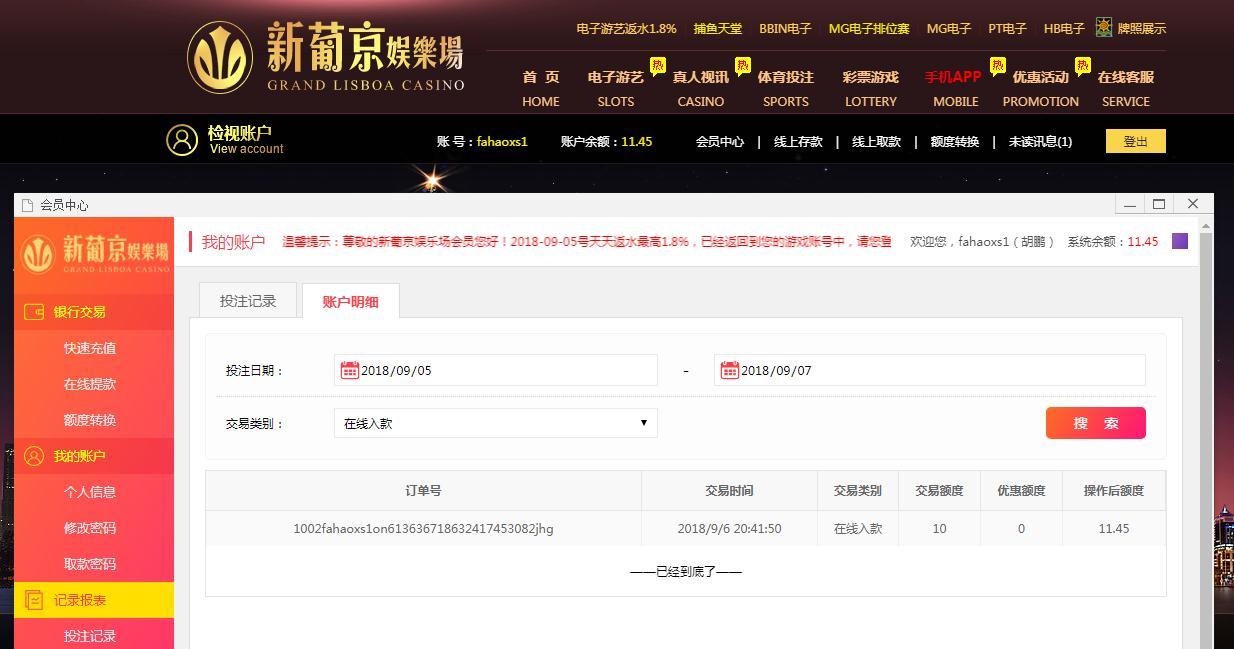
Task: Click the 已经到底了 end-of-list text
Action: [x=686, y=571]
